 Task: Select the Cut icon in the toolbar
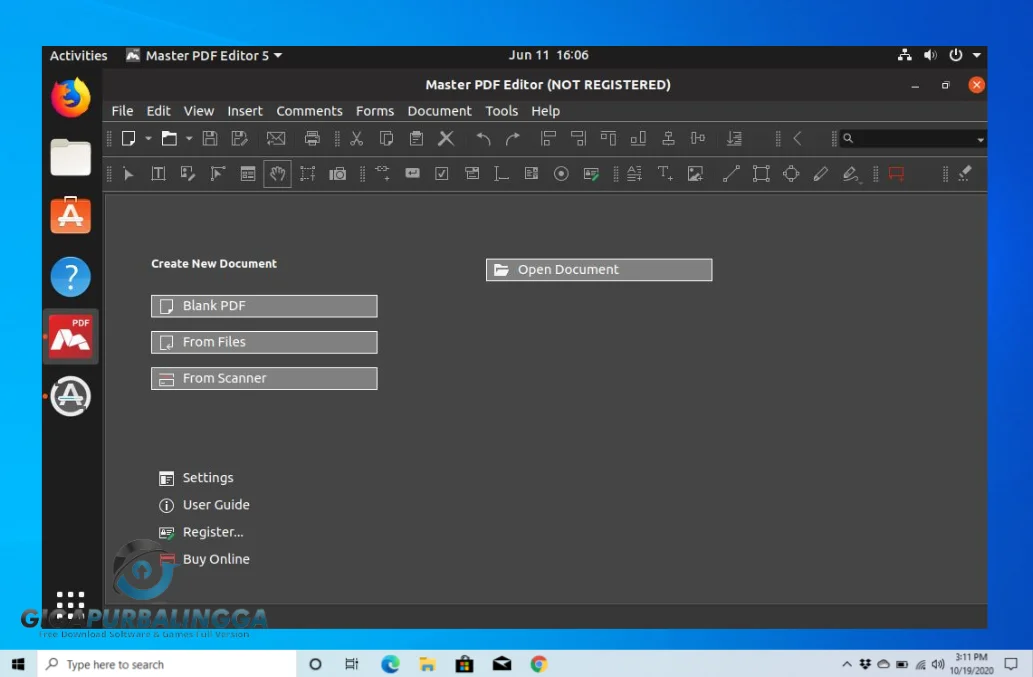click(356, 138)
